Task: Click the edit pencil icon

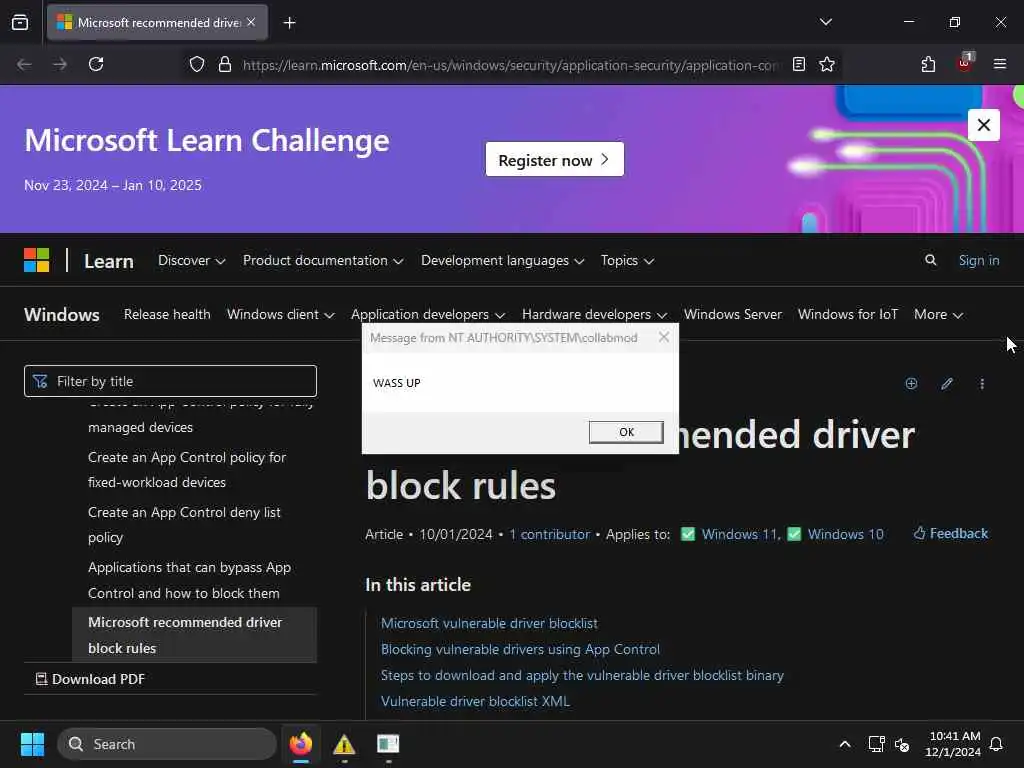Action: pyautogui.click(x=946, y=383)
